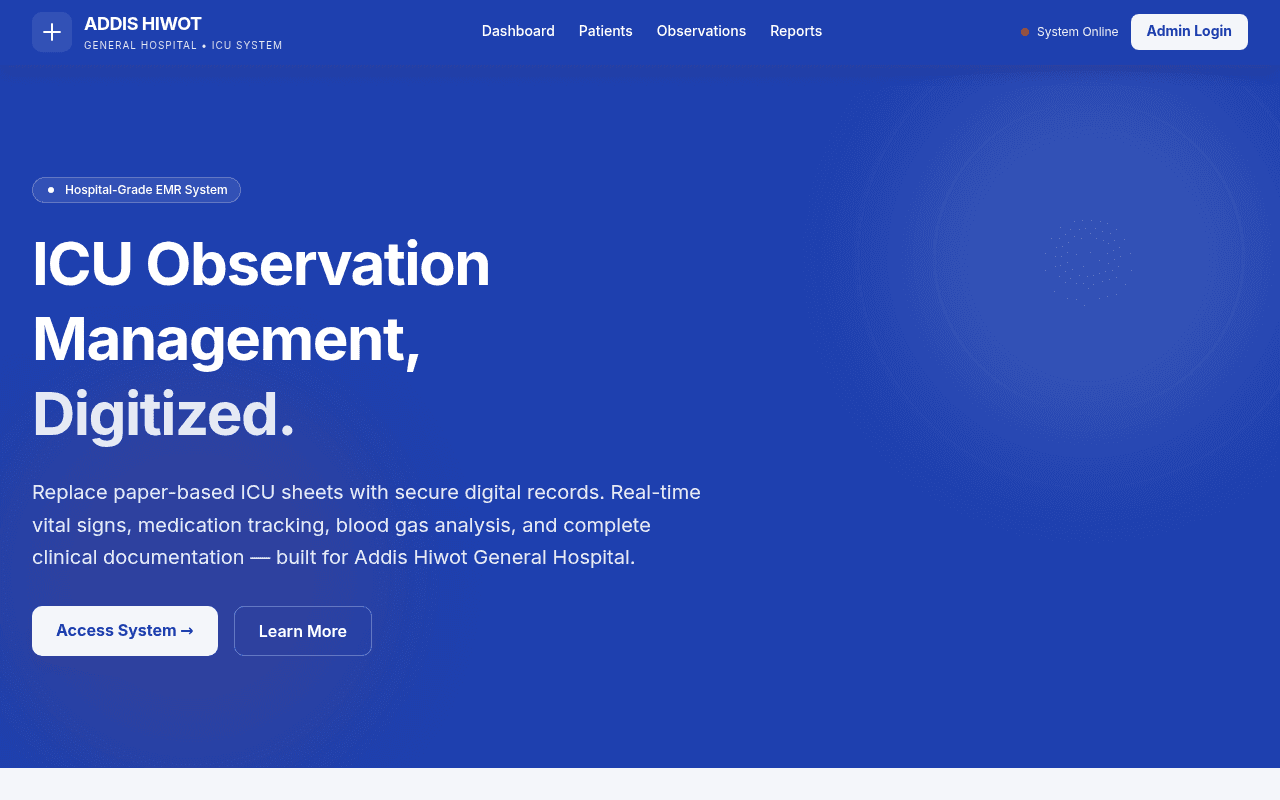Click the ADDIS HIWOT brand title
Viewport: 1280px width, 800px height.
pyautogui.click(x=143, y=24)
